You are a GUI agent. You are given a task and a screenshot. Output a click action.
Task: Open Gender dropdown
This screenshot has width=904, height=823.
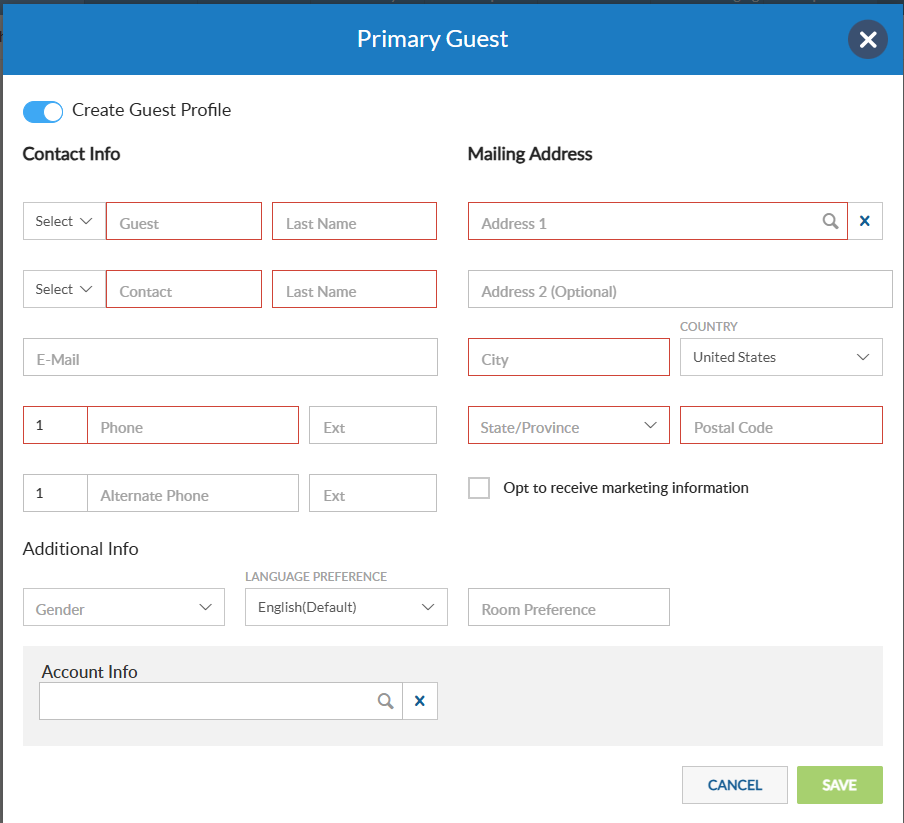click(x=124, y=607)
